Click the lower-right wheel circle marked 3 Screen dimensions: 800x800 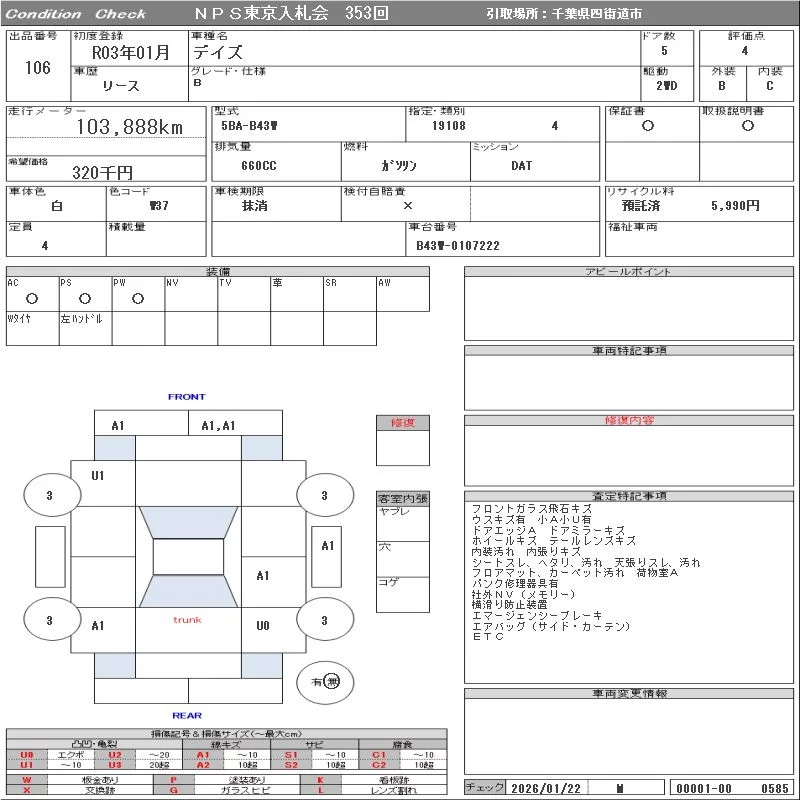pos(324,620)
